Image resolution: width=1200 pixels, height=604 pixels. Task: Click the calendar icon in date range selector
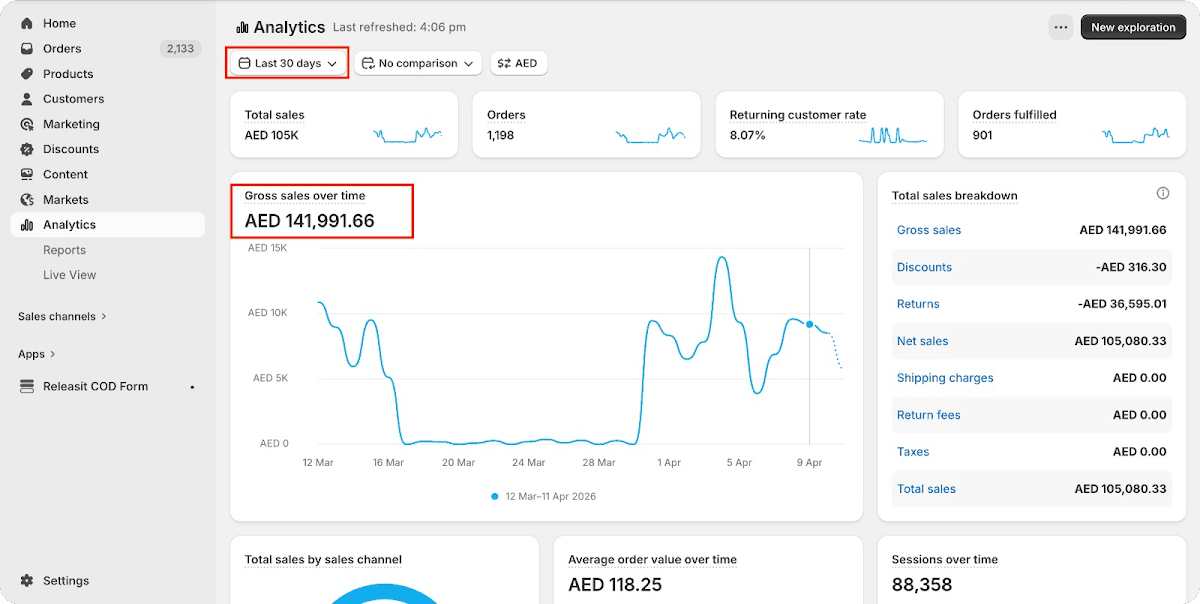[244, 63]
